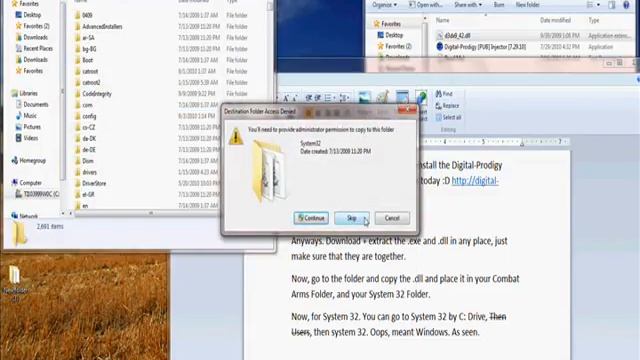Open Videos library in the left sidebar
The width and height of the screenshot is (640, 360).
(27, 138)
